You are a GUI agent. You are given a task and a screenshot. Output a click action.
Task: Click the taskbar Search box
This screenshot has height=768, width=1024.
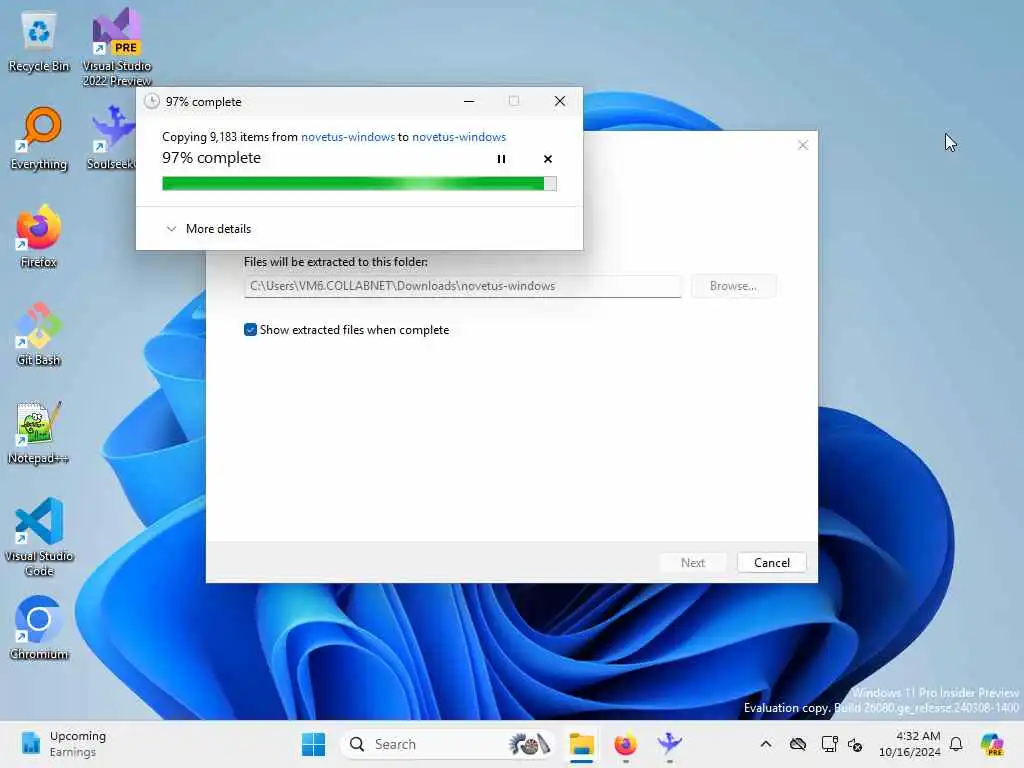(x=448, y=744)
